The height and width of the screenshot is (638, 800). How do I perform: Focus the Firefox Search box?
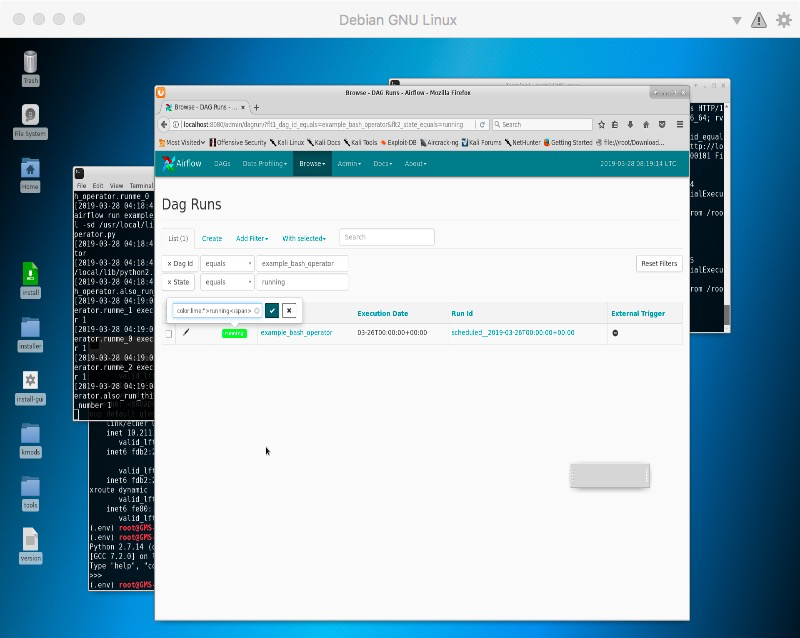click(542, 125)
